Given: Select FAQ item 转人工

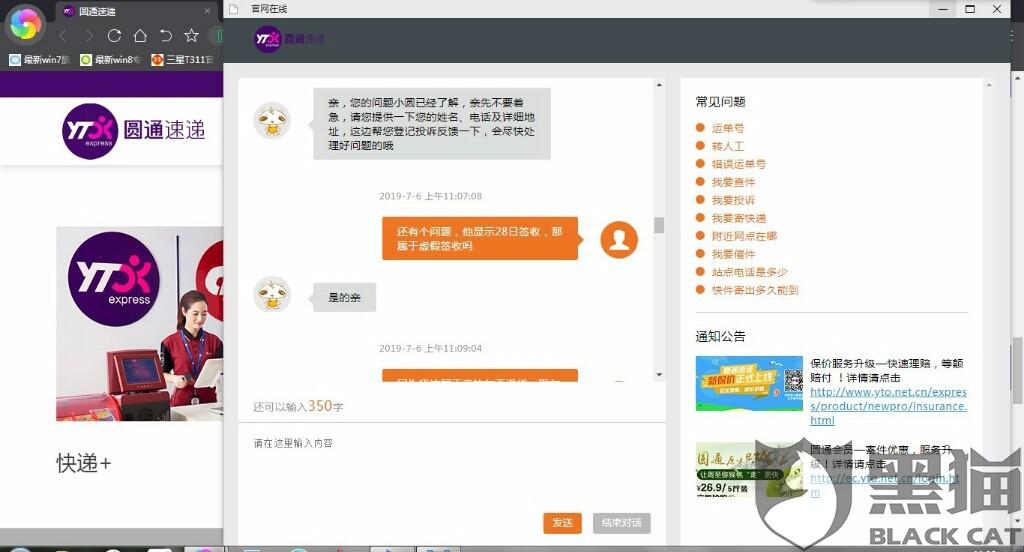Looking at the screenshot, I should (727, 146).
